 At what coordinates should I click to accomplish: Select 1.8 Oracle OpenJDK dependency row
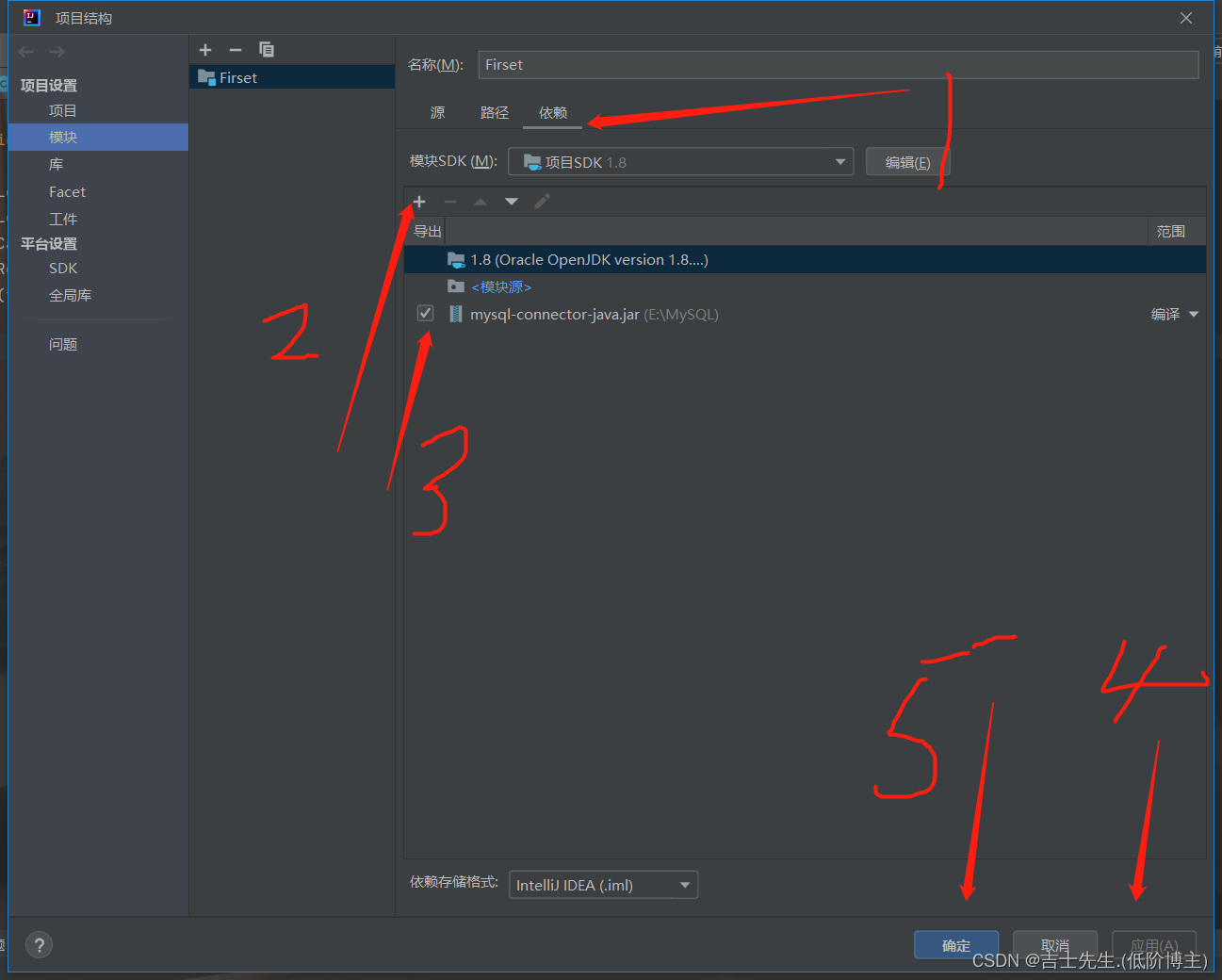pyautogui.click(x=805, y=260)
